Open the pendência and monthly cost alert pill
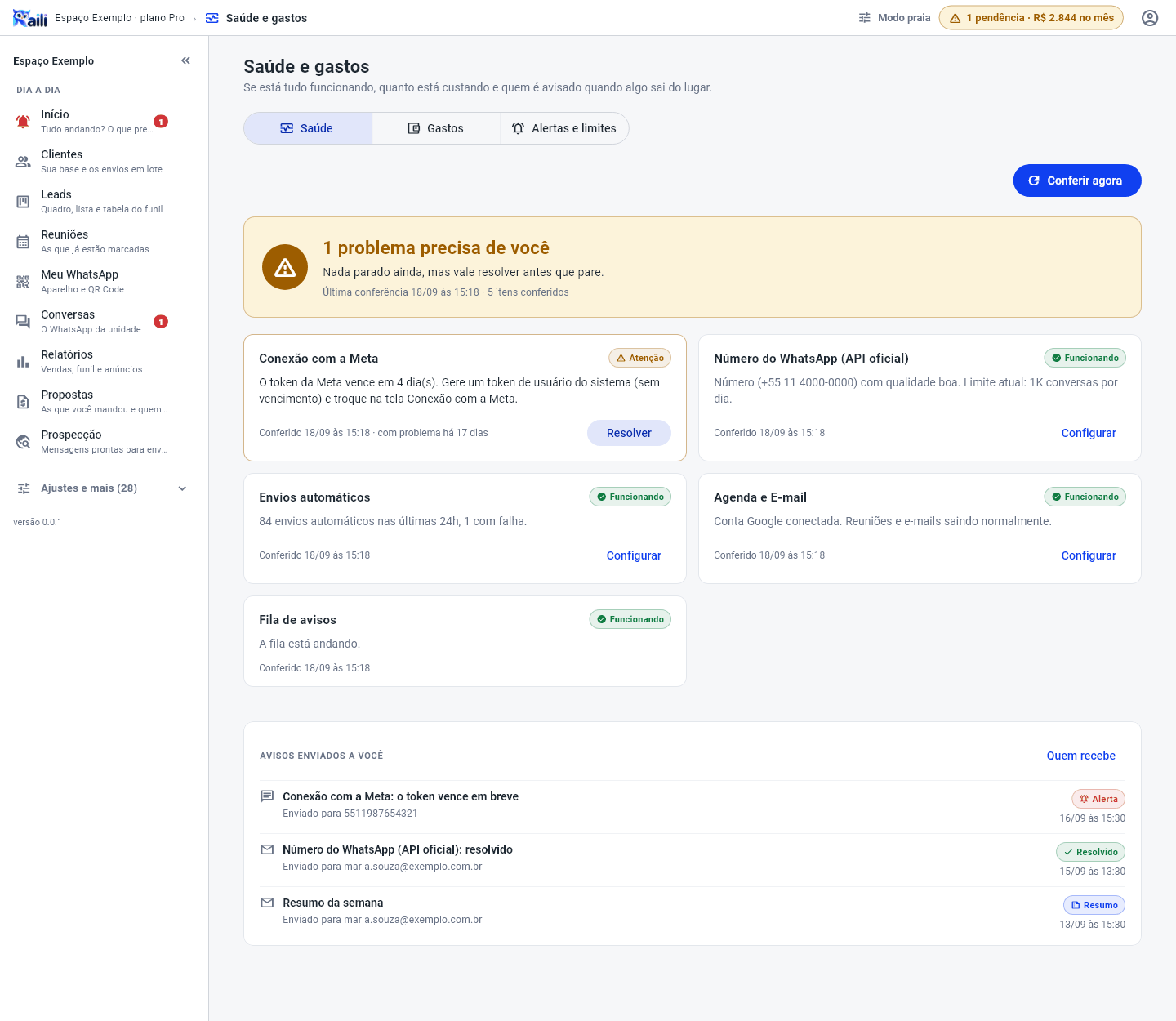 click(1031, 18)
